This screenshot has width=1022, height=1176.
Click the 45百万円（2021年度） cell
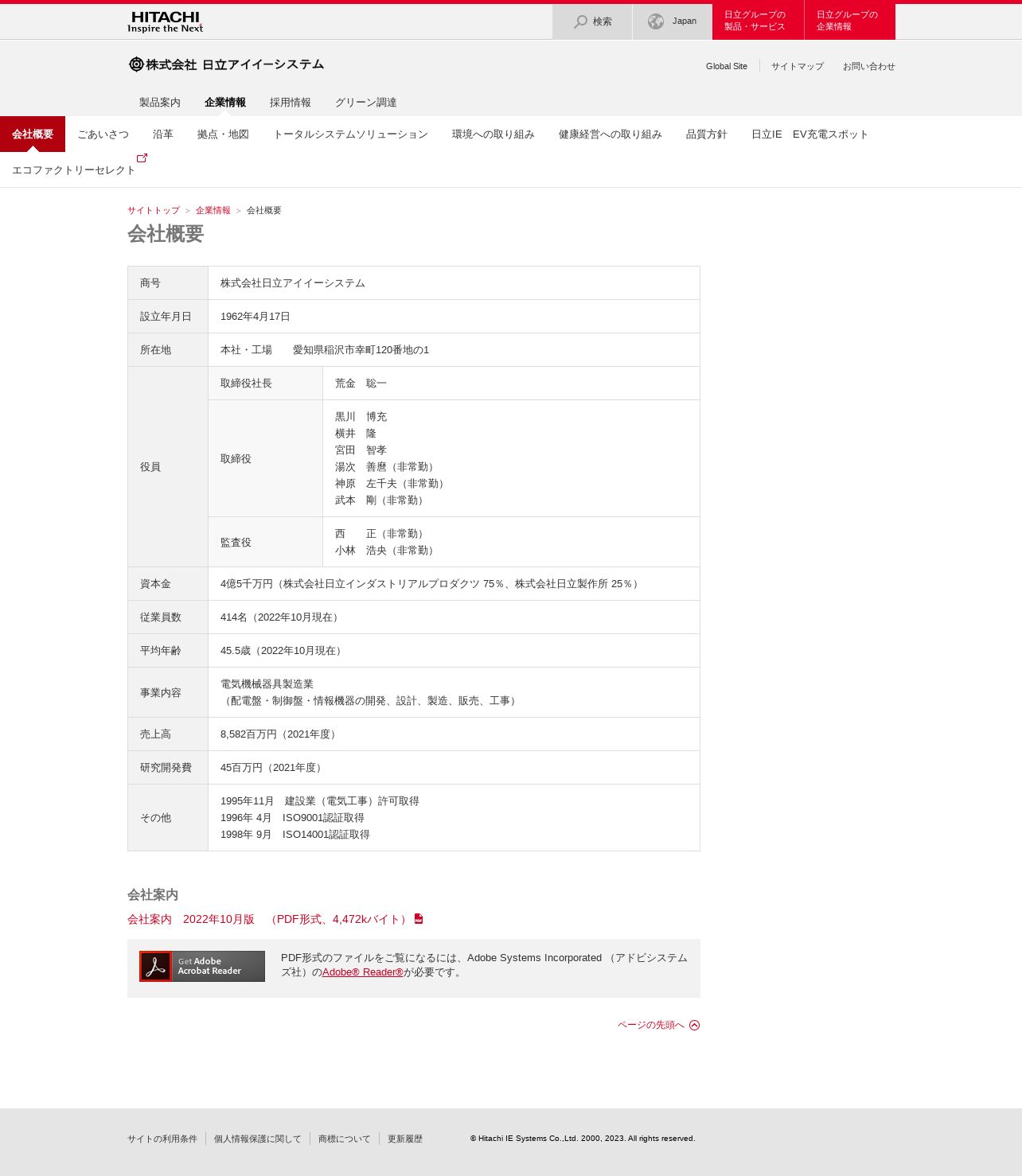coord(454,768)
